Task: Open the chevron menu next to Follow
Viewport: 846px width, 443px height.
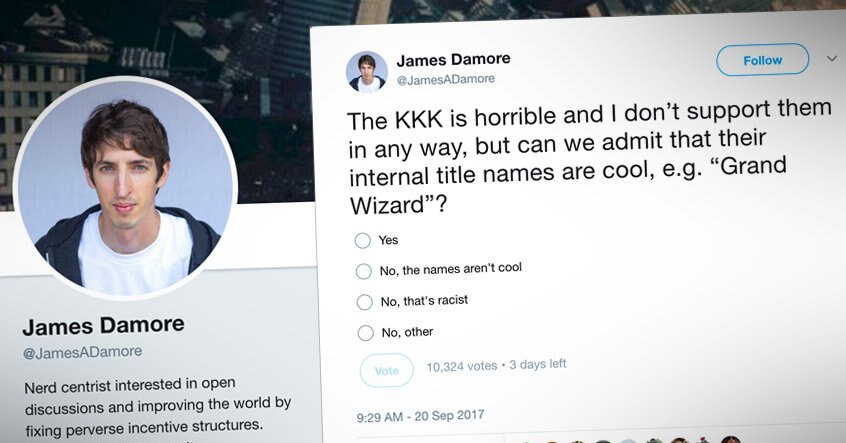Action: pyautogui.click(x=831, y=58)
